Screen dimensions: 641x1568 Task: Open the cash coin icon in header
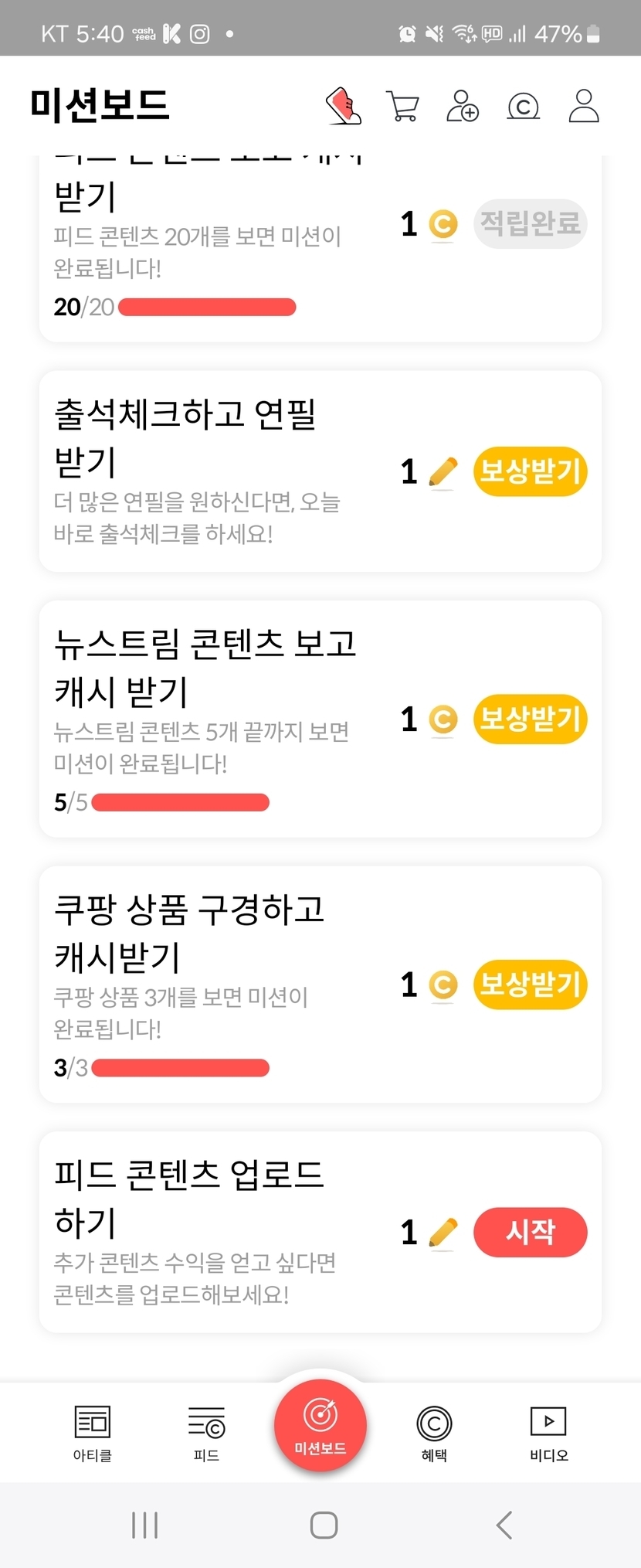pos(523,107)
